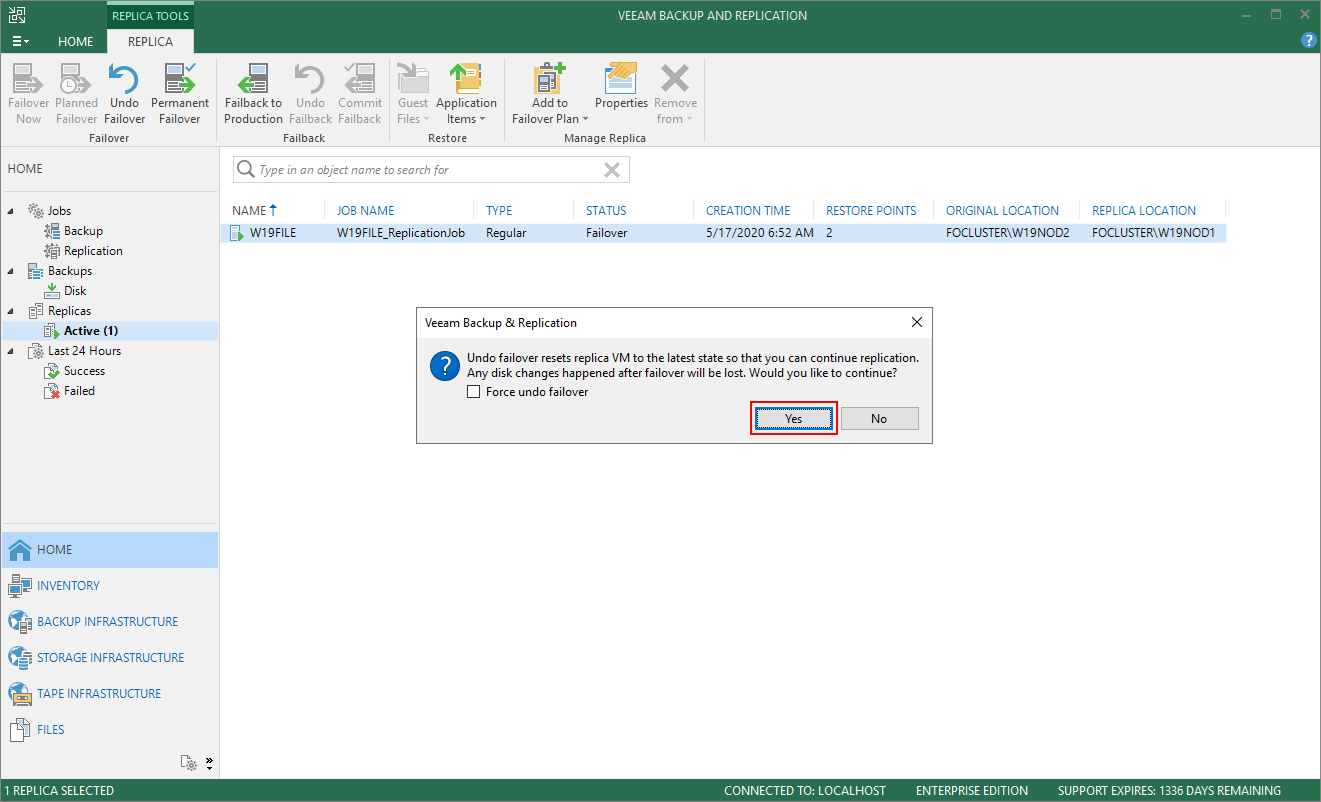The height and width of the screenshot is (802, 1321).
Task: Click the Last 24 Hours icon
Action: (x=35, y=351)
